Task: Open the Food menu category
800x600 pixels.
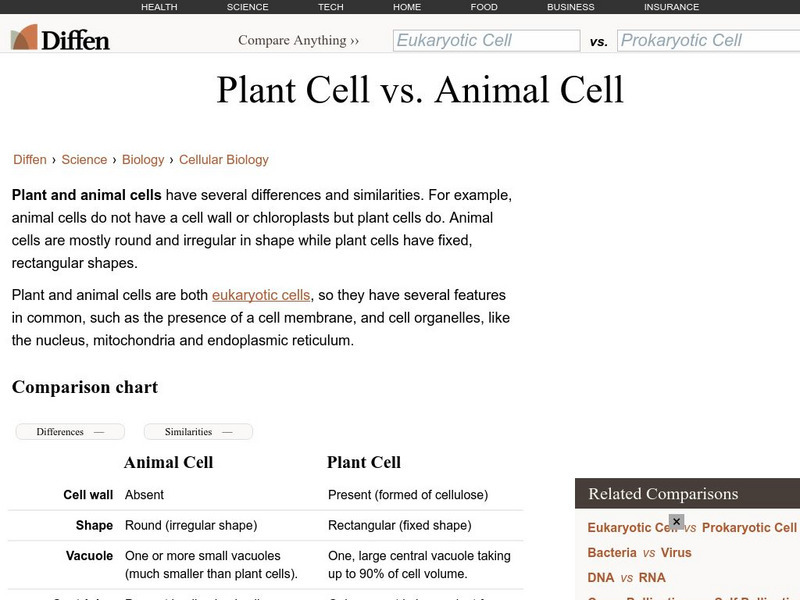Action: coord(484,7)
